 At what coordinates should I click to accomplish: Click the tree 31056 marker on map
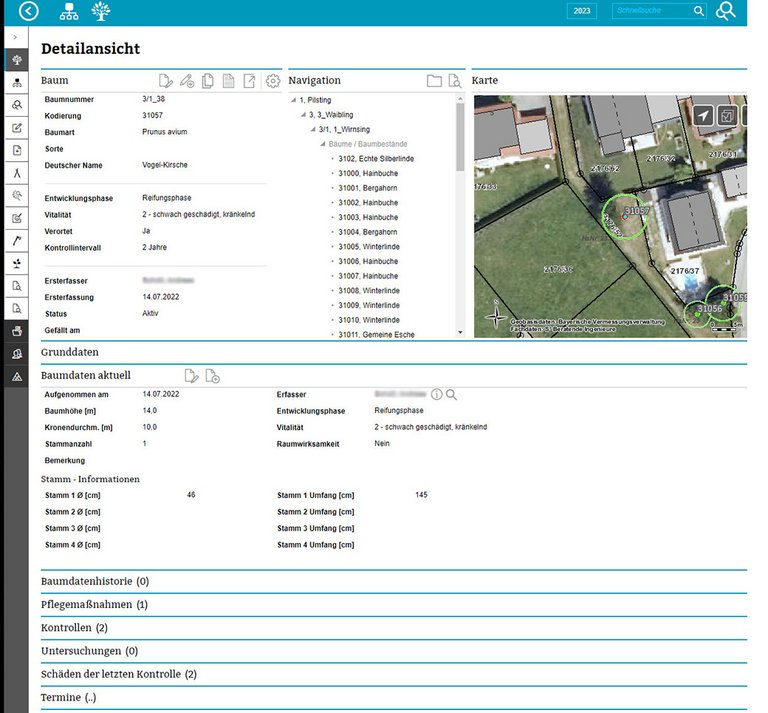click(697, 314)
